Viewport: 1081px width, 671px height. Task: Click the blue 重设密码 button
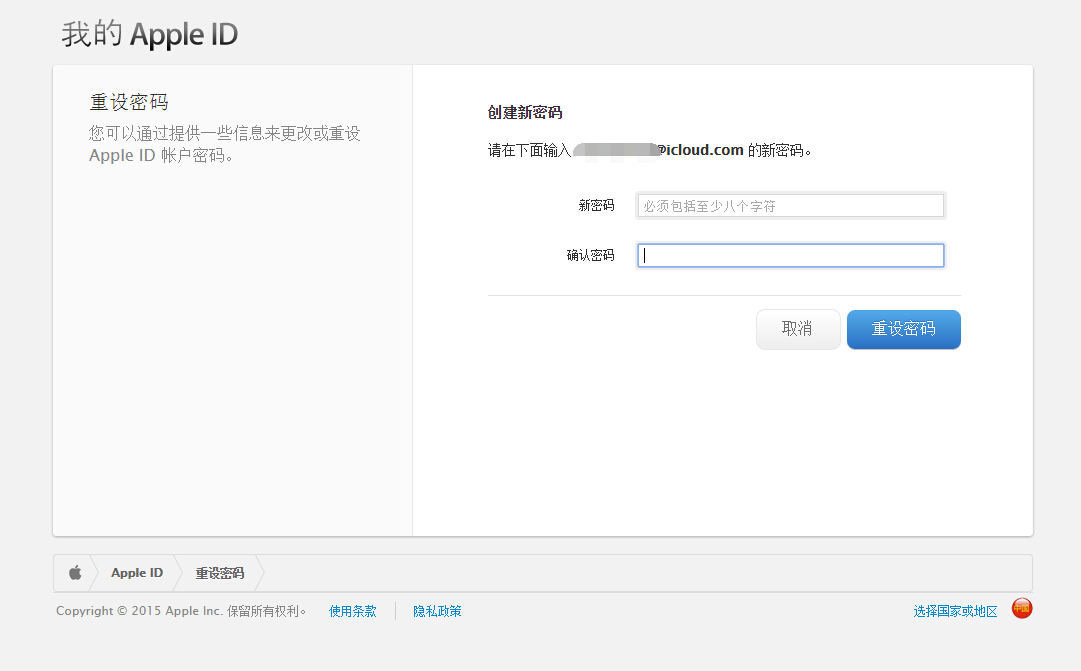point(904,329)
